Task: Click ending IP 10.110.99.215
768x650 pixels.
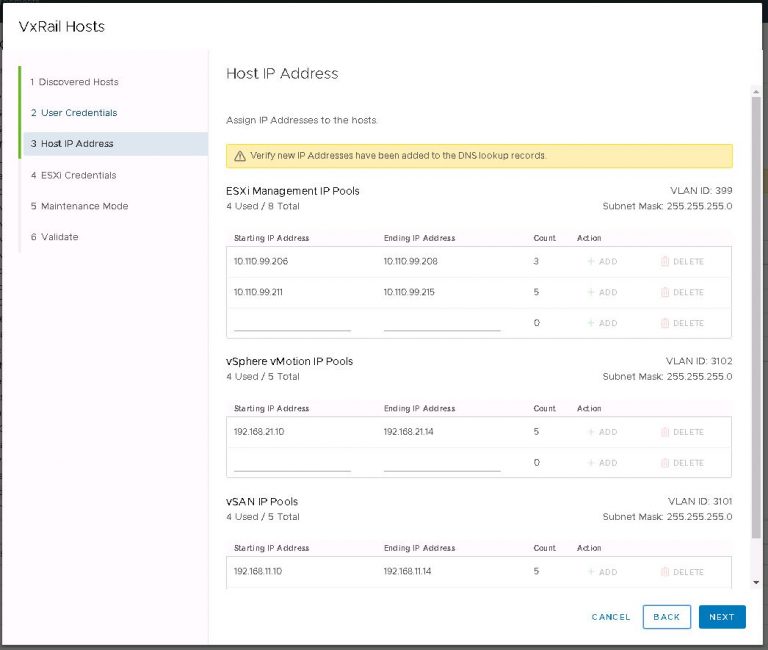Action: tap(409, 292)
